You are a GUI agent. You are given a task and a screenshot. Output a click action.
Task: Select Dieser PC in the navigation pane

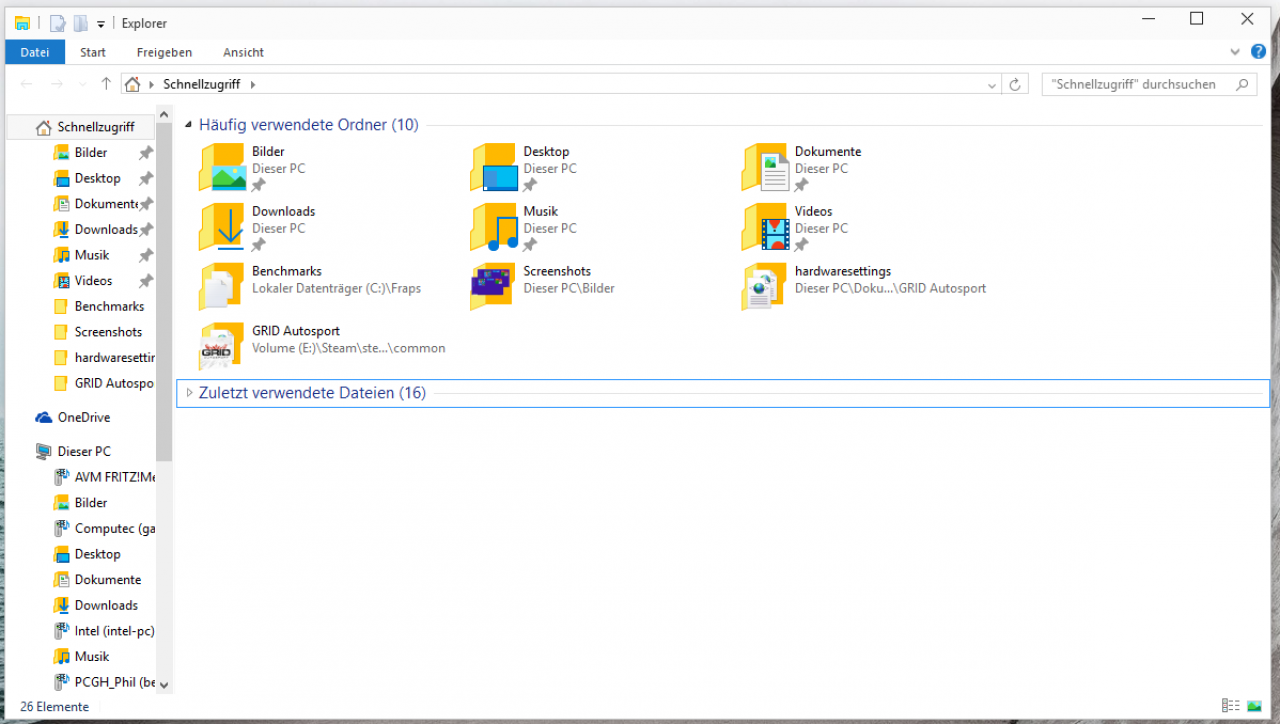(x=84, y=451)
